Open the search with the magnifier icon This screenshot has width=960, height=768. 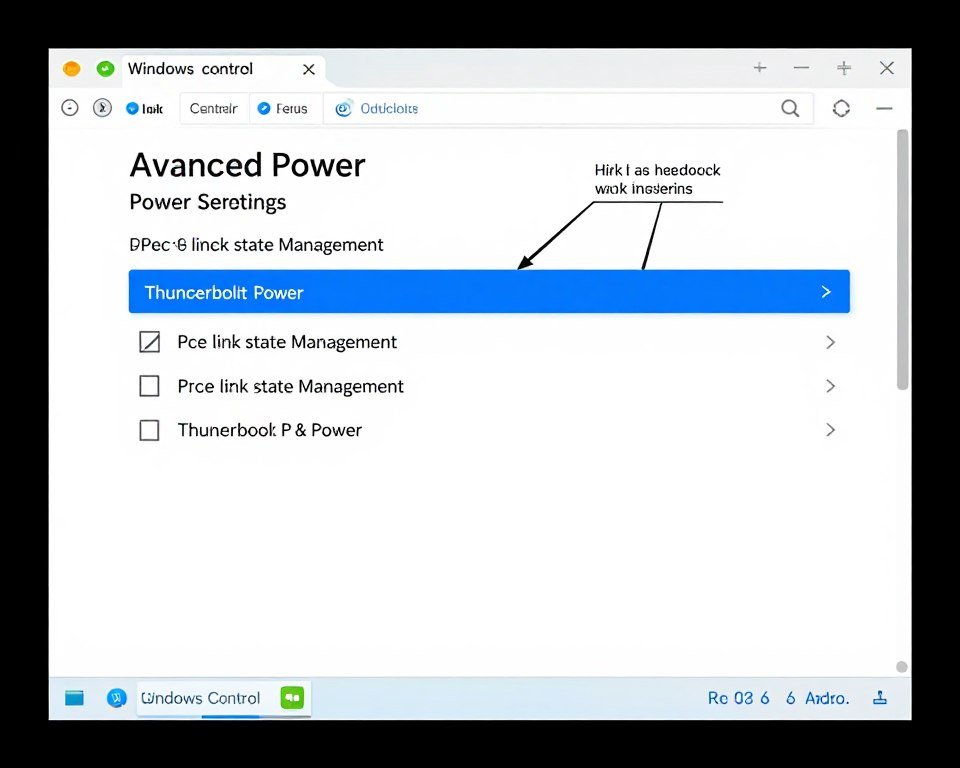click(x=790, y=108)
